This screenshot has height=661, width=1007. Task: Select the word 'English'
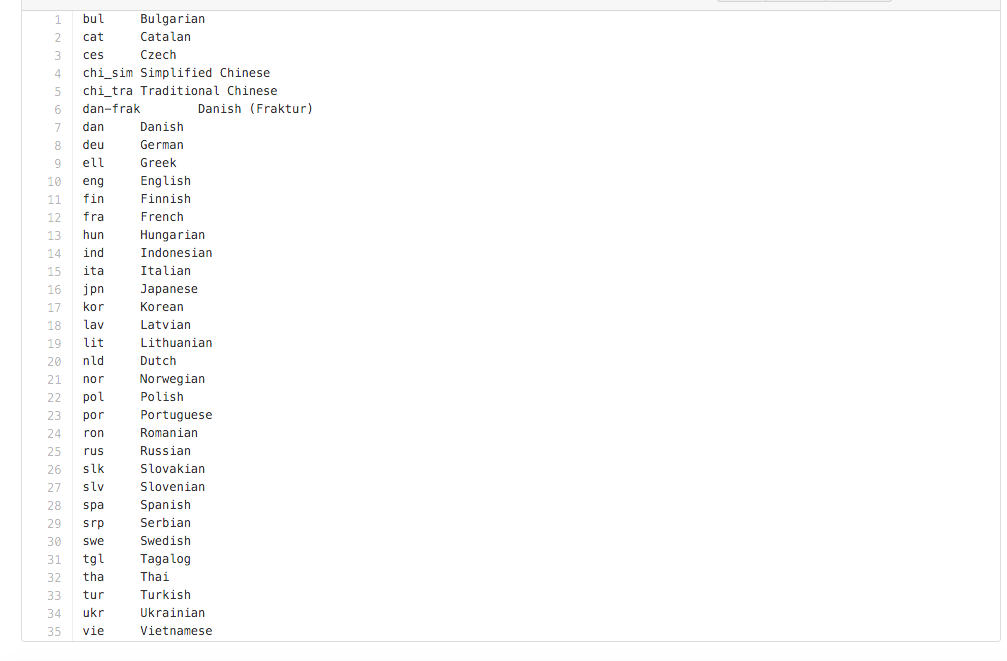pos(166,181)
